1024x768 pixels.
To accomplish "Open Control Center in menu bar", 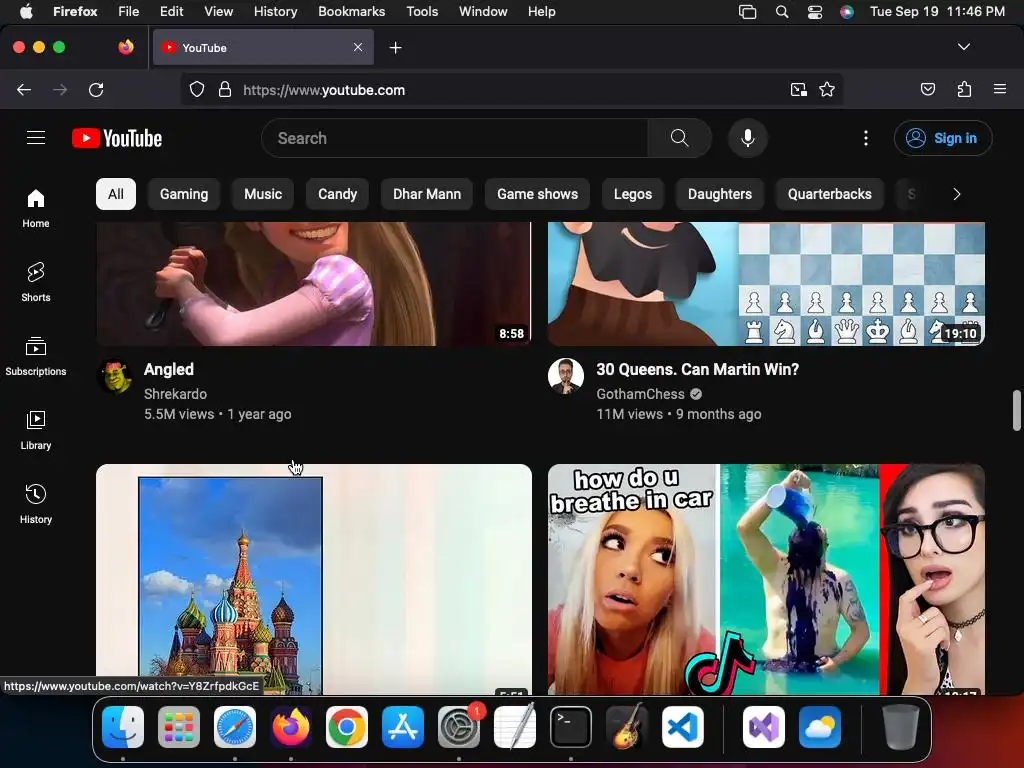I will click(814, 12).
